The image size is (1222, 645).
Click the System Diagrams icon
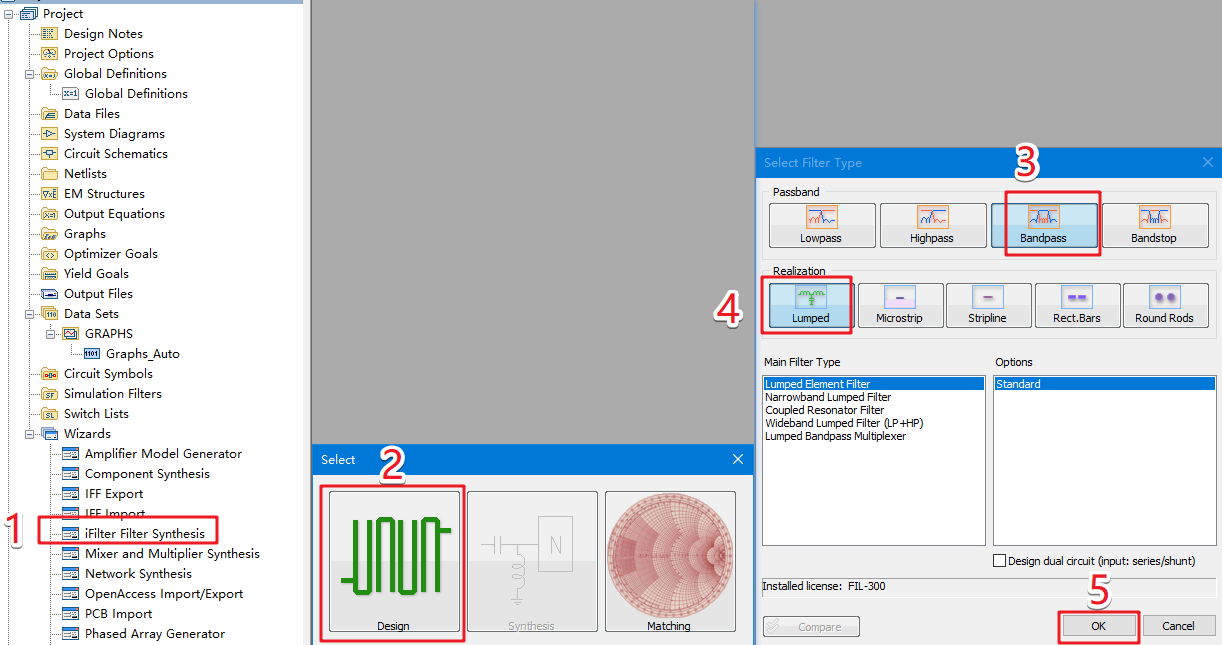49,134
